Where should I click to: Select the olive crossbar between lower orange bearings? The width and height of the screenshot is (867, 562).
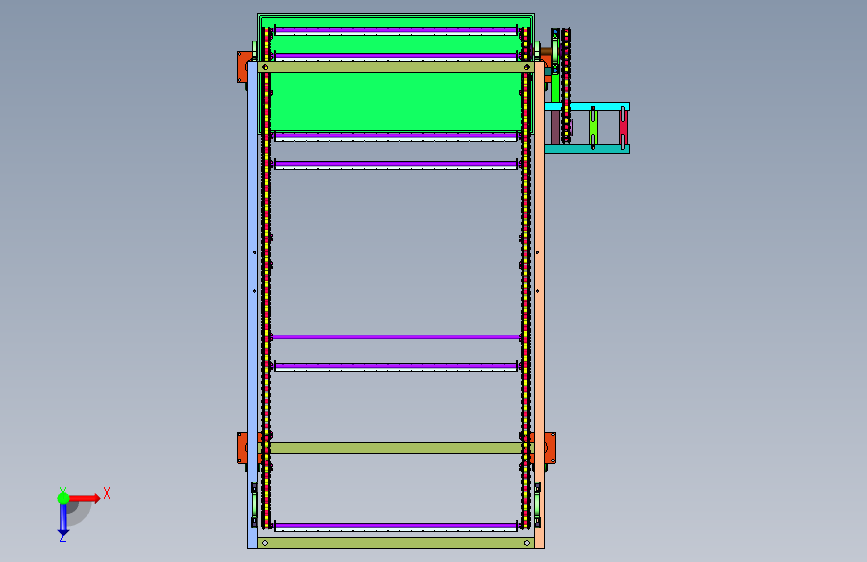396,447
